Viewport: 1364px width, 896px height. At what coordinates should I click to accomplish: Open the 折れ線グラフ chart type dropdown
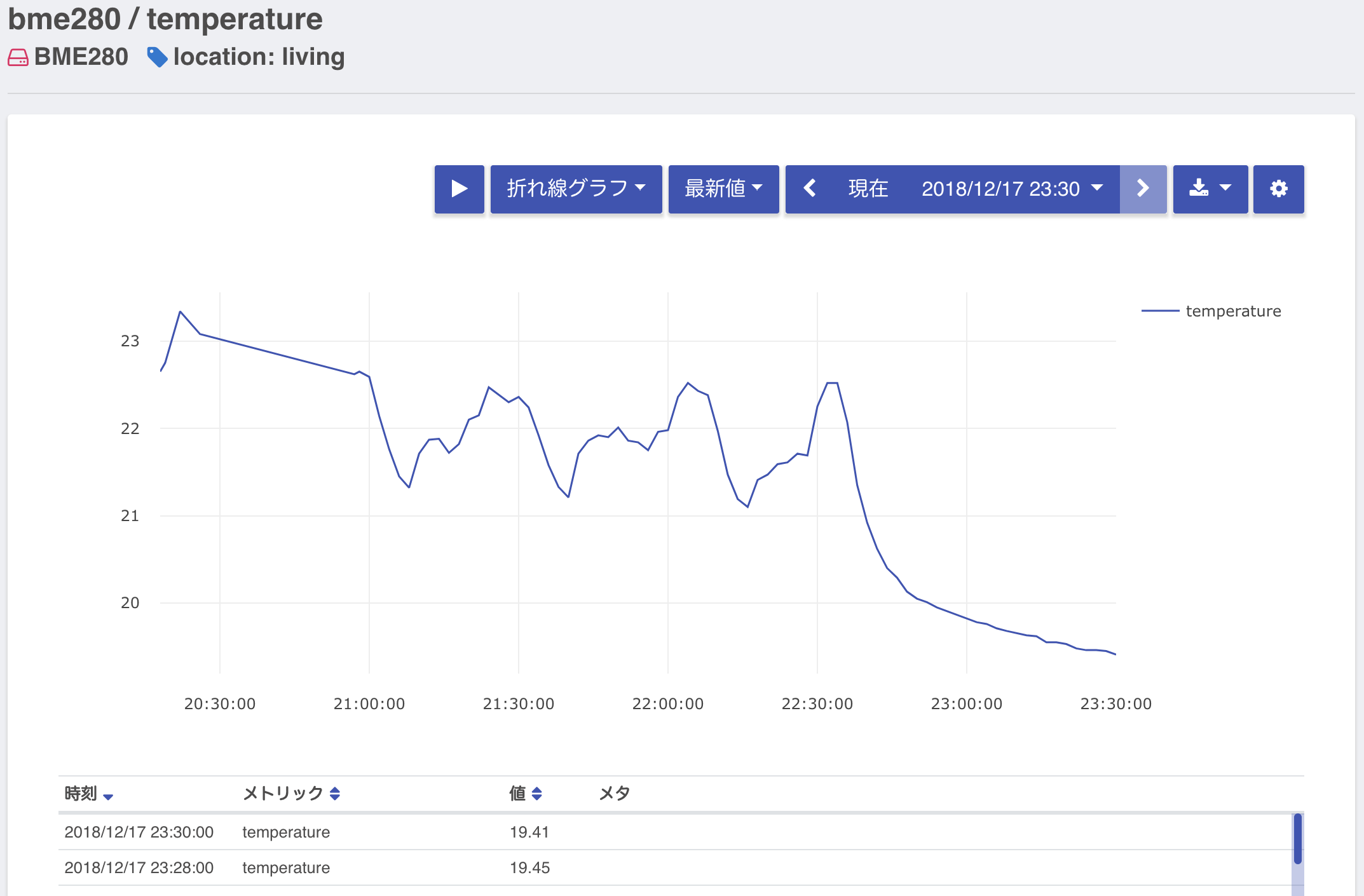576,189
